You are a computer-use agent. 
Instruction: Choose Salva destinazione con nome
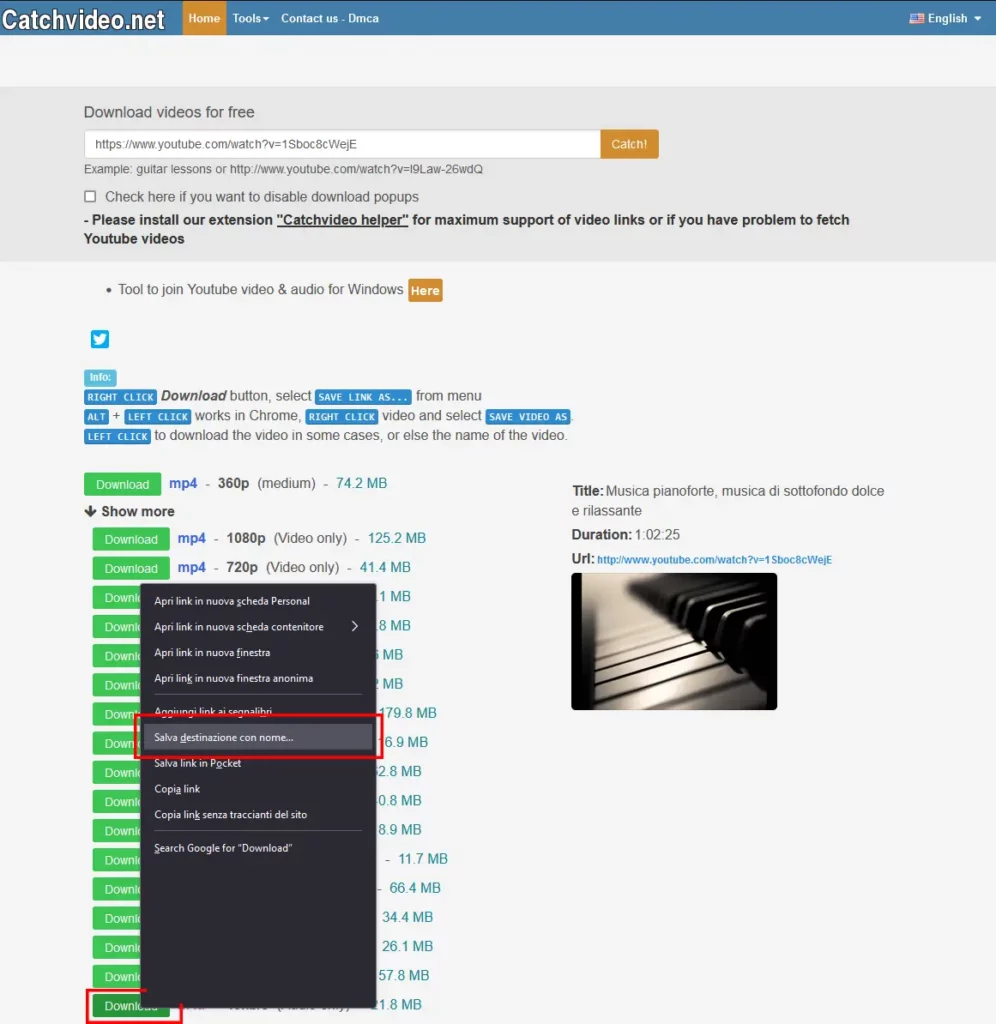point(258,737)
